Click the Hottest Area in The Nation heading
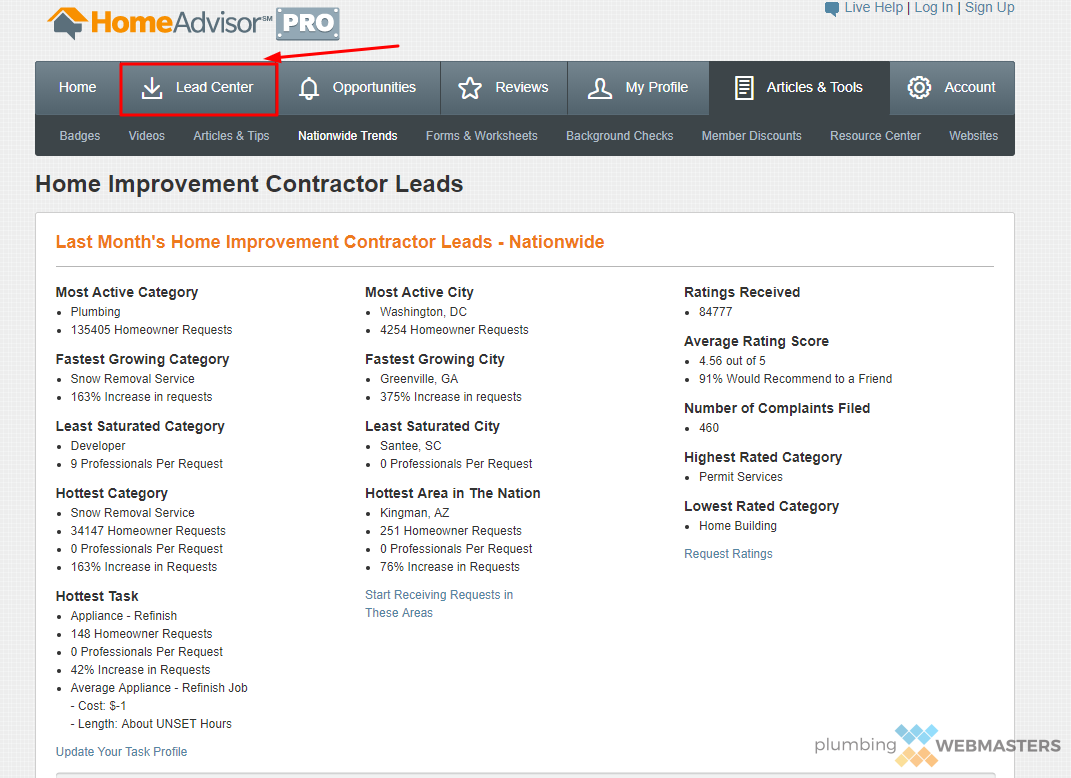The height and width of the screenshot is (778, 1071). tap(453, 493)
